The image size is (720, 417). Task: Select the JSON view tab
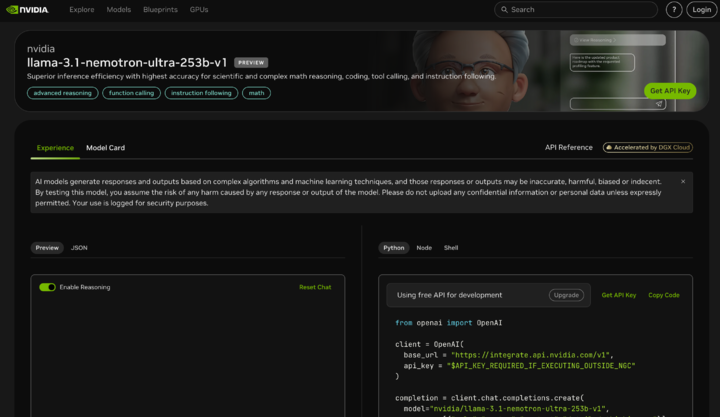[x=79, y=248]
